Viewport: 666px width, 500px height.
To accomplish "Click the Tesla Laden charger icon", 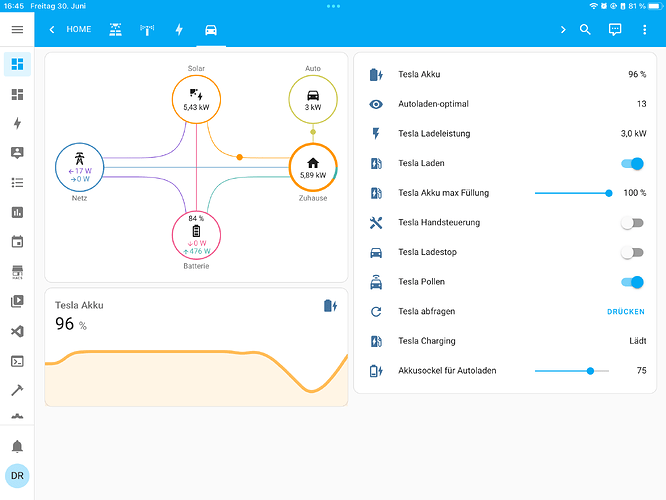I will click(x=376, y=164).
